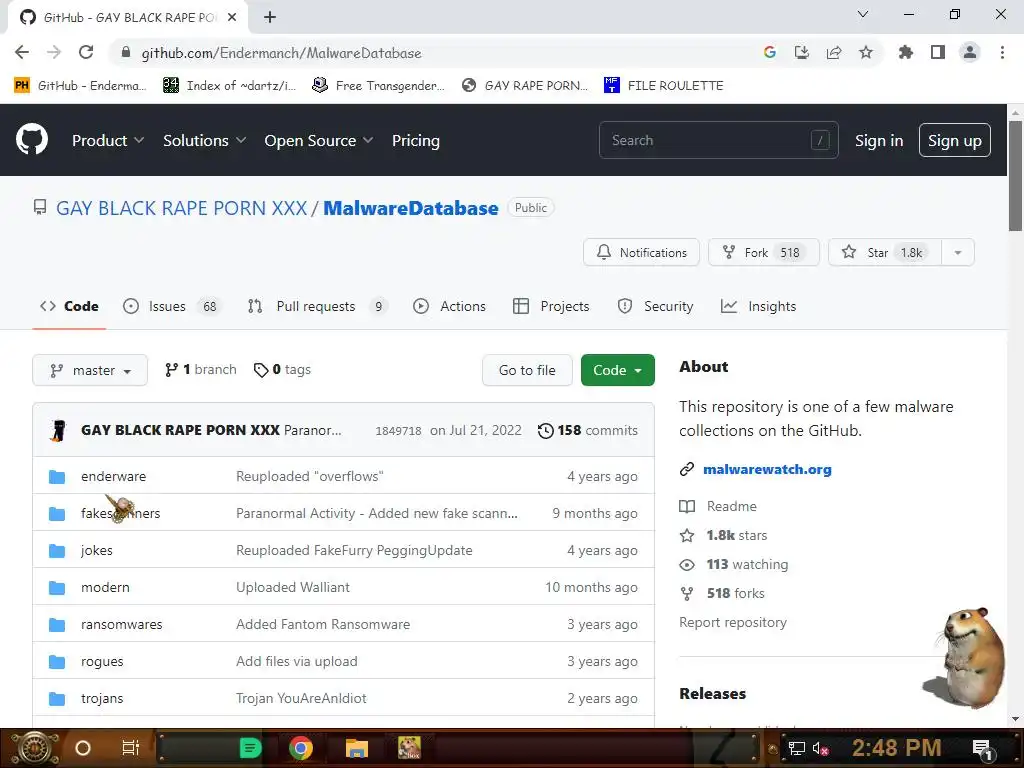
Task: Open the enderware folder icon
Action: point(57,477)
